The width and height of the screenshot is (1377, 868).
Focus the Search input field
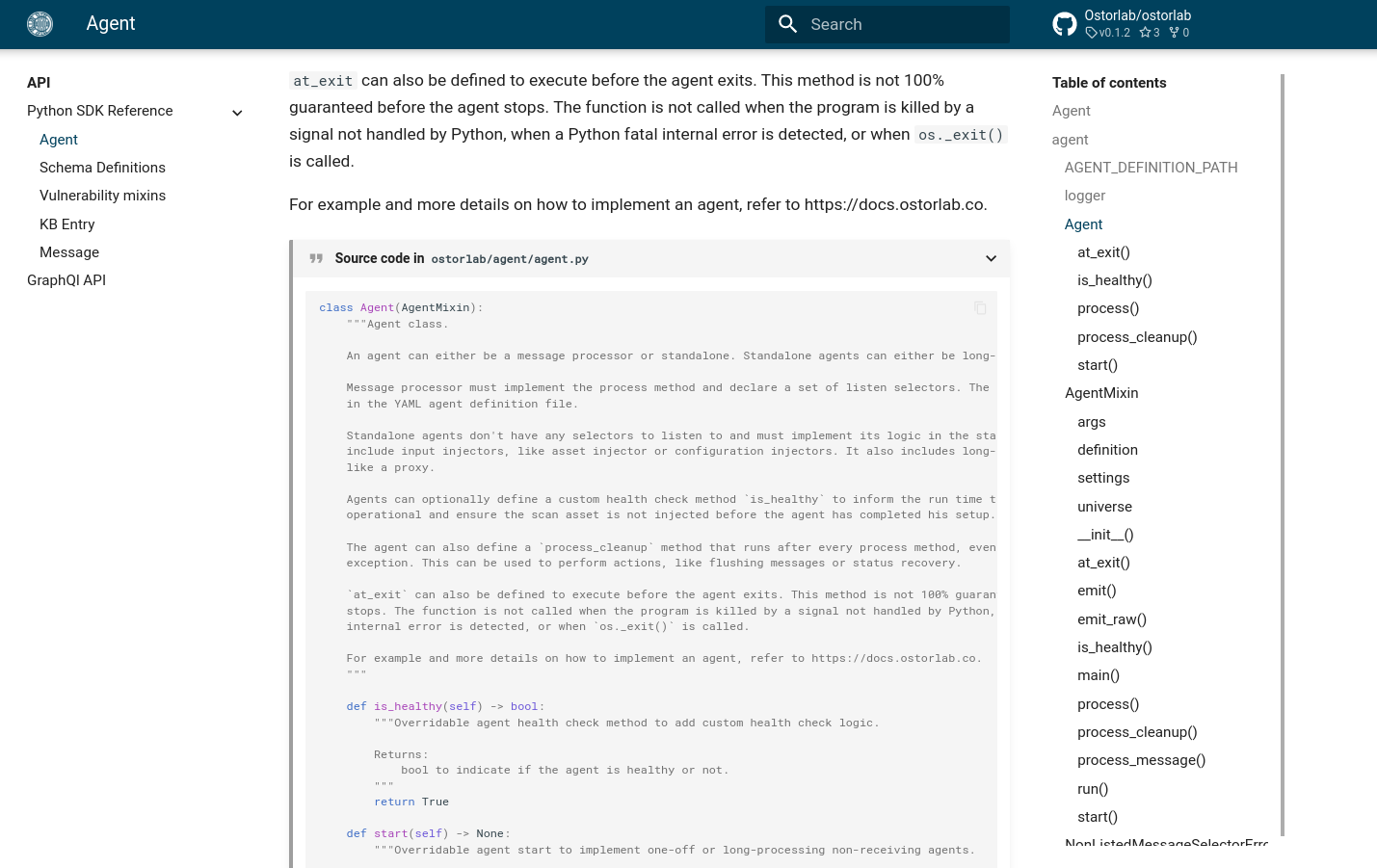coord(887,24)
